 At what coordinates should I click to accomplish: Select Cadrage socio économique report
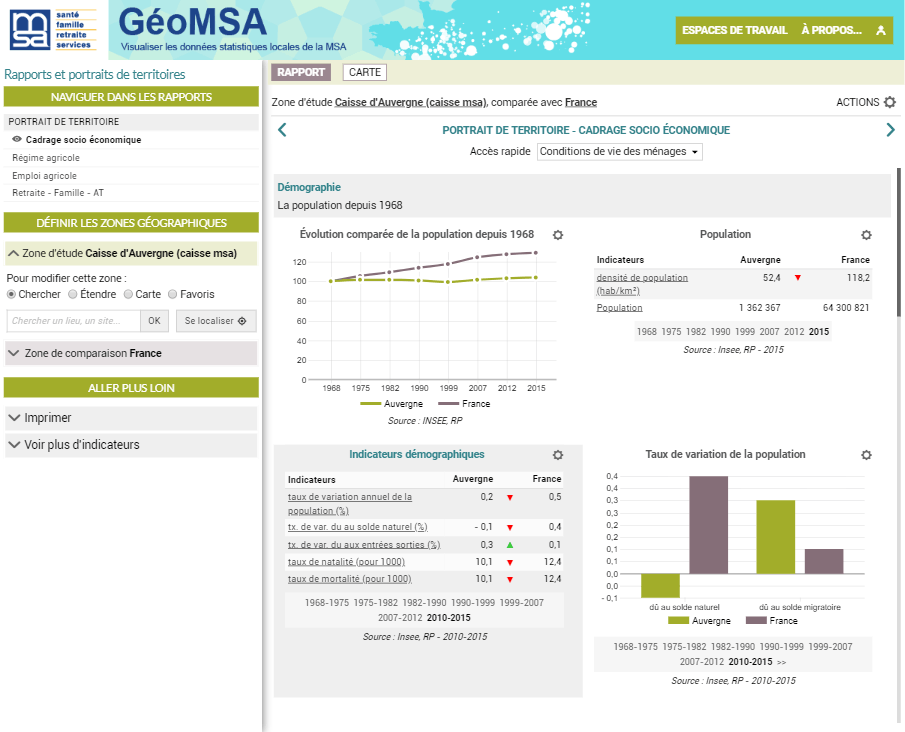pos(84,140)
